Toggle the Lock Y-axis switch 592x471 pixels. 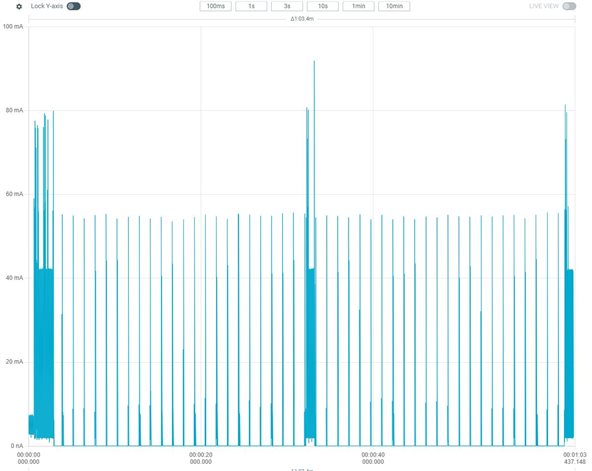(x=74, y=6)
